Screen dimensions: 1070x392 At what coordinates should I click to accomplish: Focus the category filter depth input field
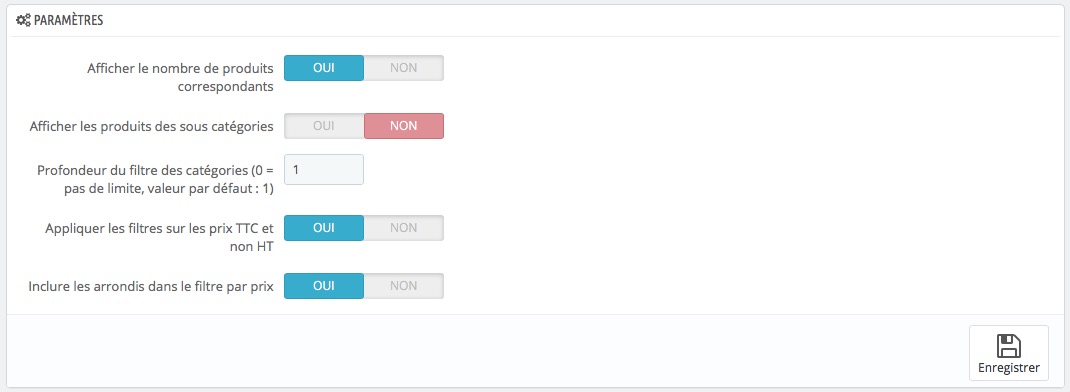[323, 169]
